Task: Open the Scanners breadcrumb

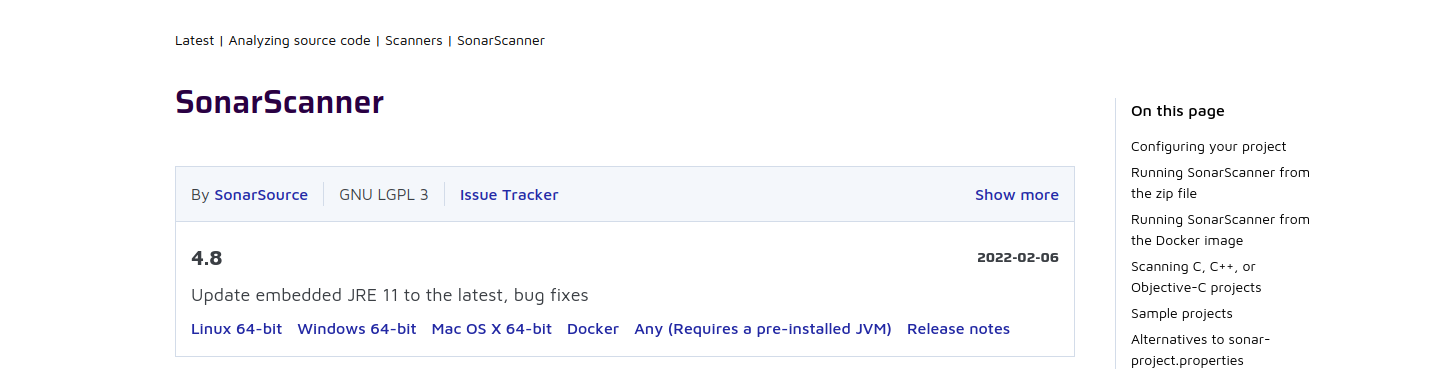Action: 414,41
